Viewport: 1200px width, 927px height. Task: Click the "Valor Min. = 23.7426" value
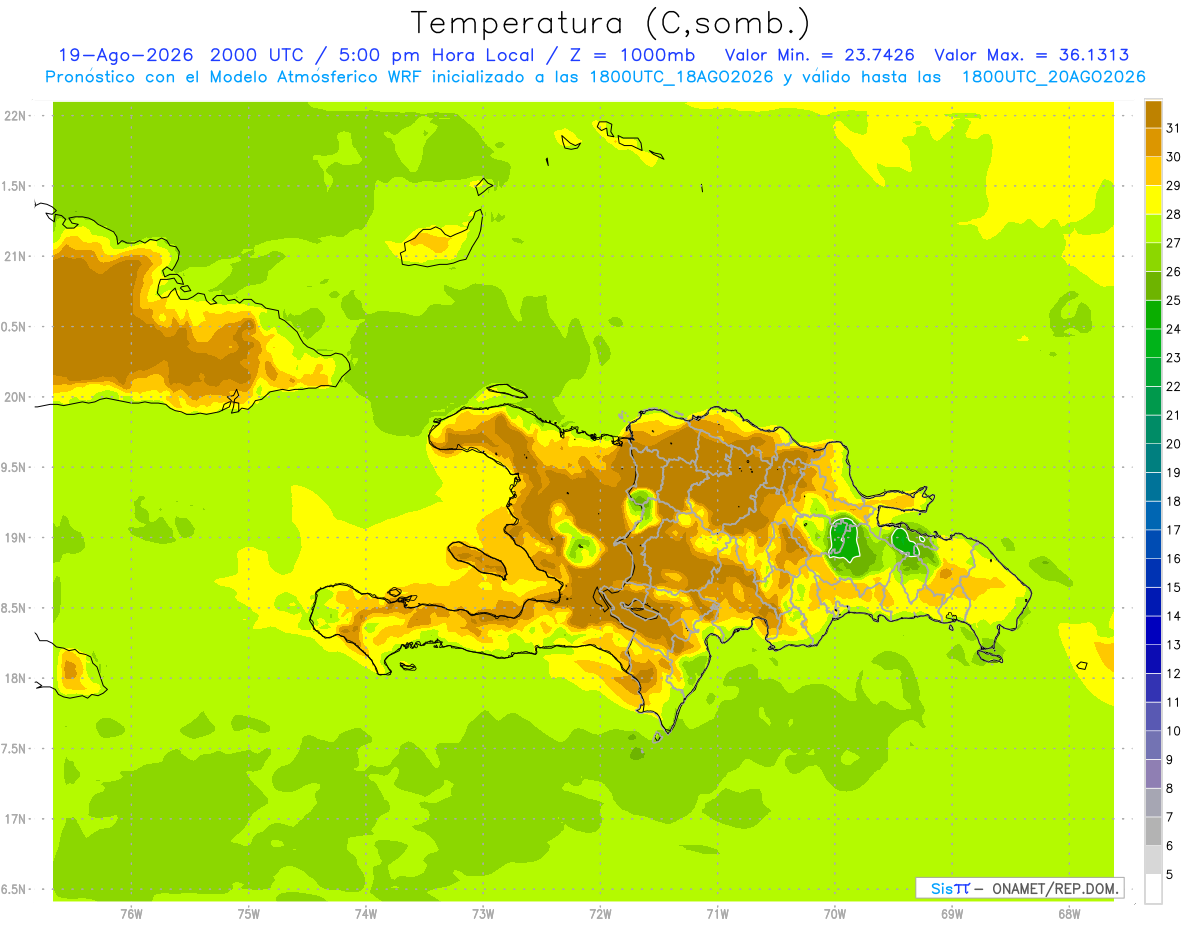pyautogui.click(x=820, y=55)
